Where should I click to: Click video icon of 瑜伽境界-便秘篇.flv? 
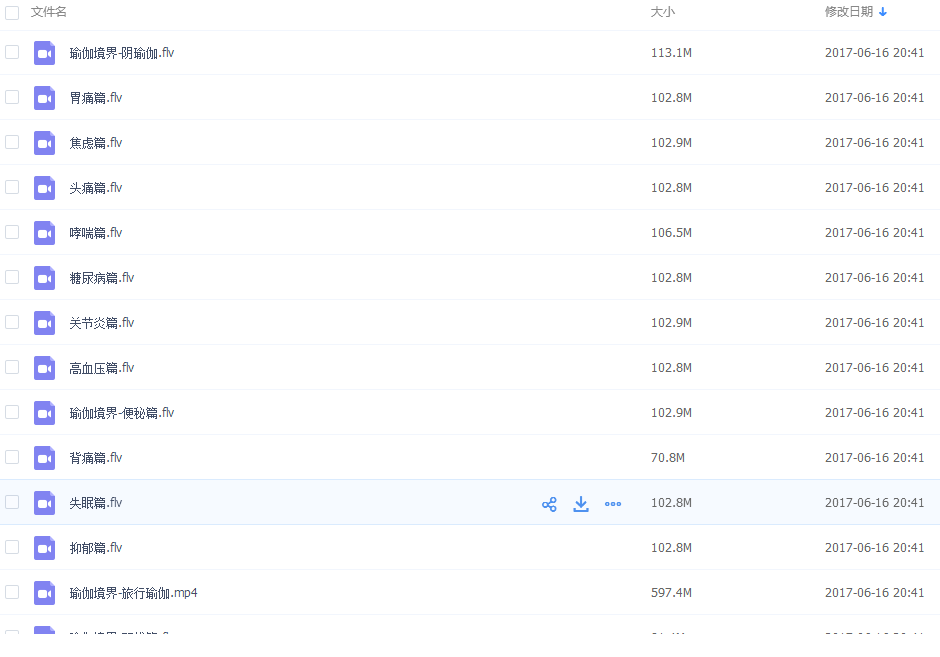pyautogui.click(x=44, y=412)
